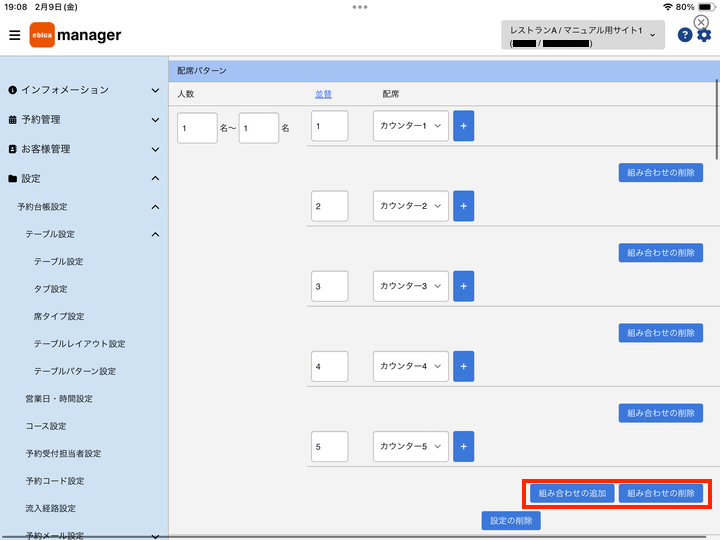Click the ebica manager logo

tap(75, 35)
